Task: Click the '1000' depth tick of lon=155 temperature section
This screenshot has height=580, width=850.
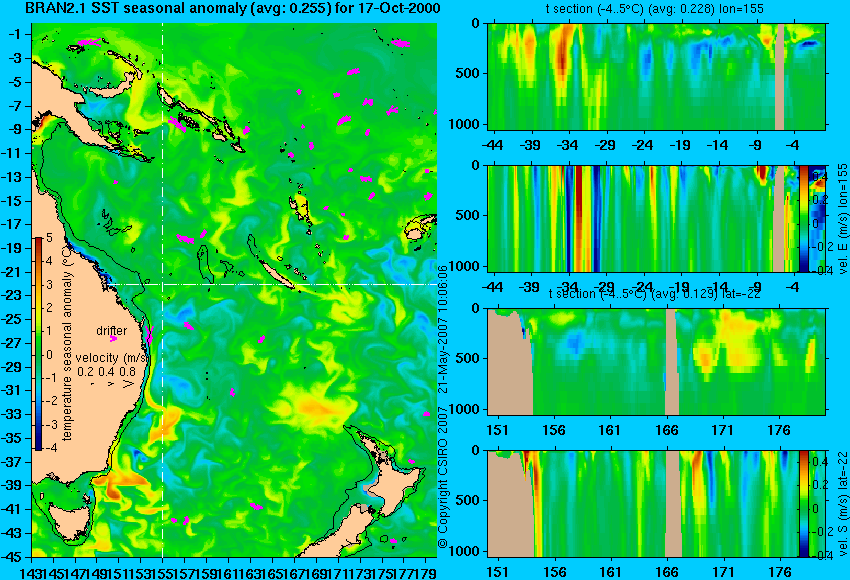Action: (x=464, y=124)
